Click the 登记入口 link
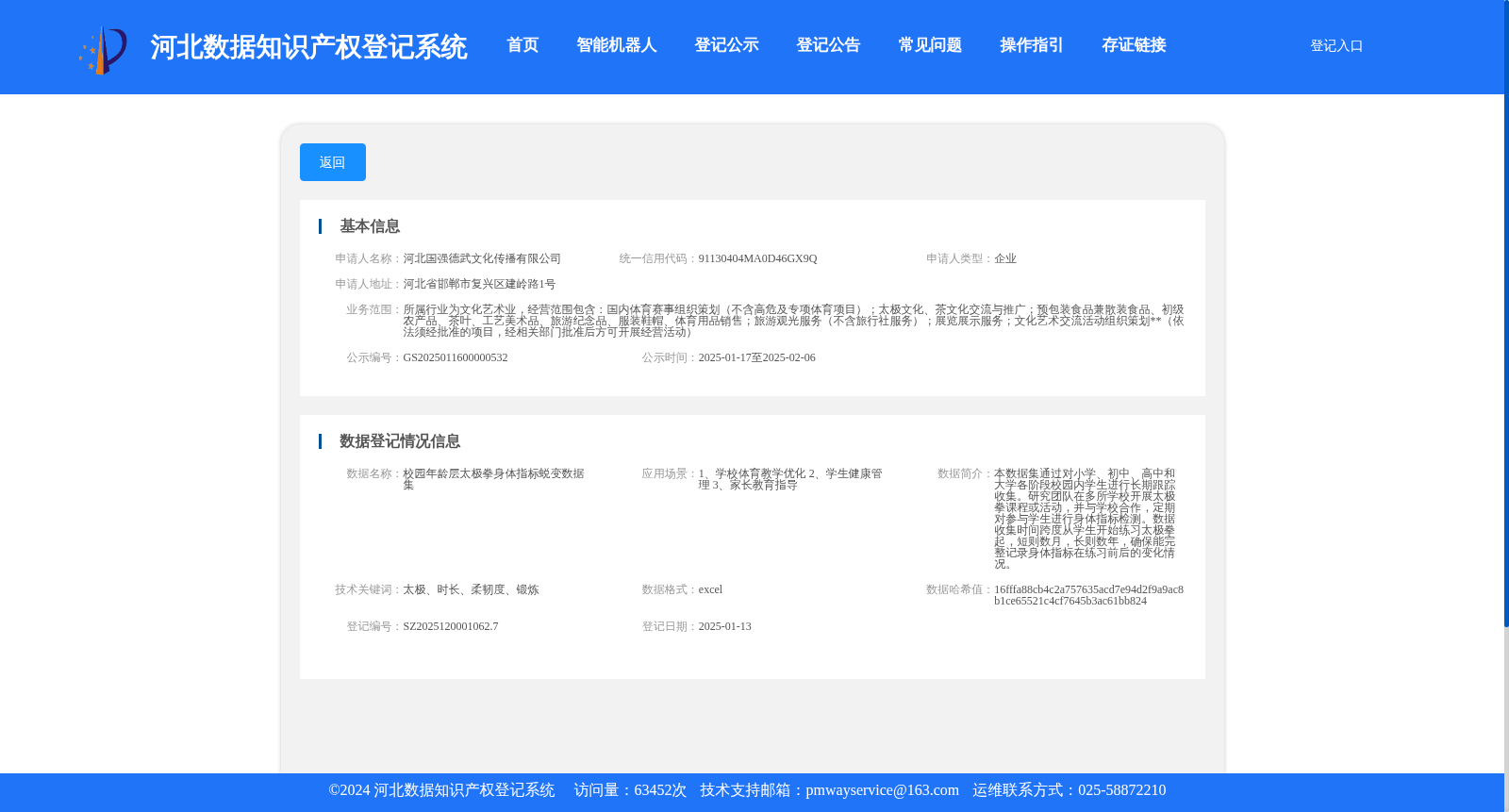Screen dimensions: 1509x812 point(1336,45)
